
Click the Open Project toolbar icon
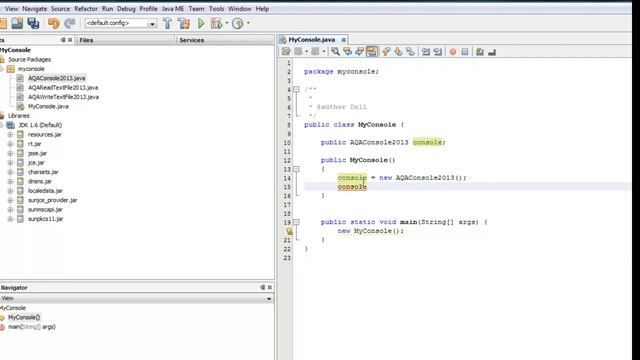coord(17,23)
